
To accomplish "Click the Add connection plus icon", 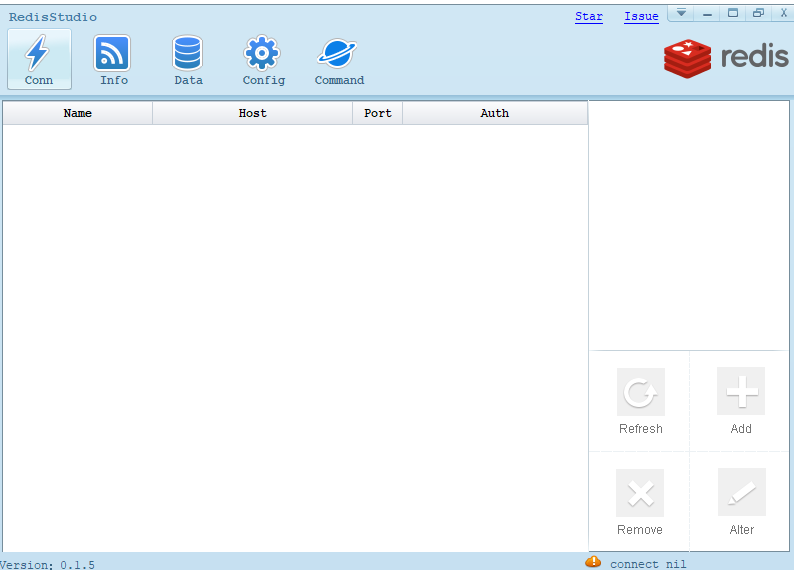I will click(741, 391).
